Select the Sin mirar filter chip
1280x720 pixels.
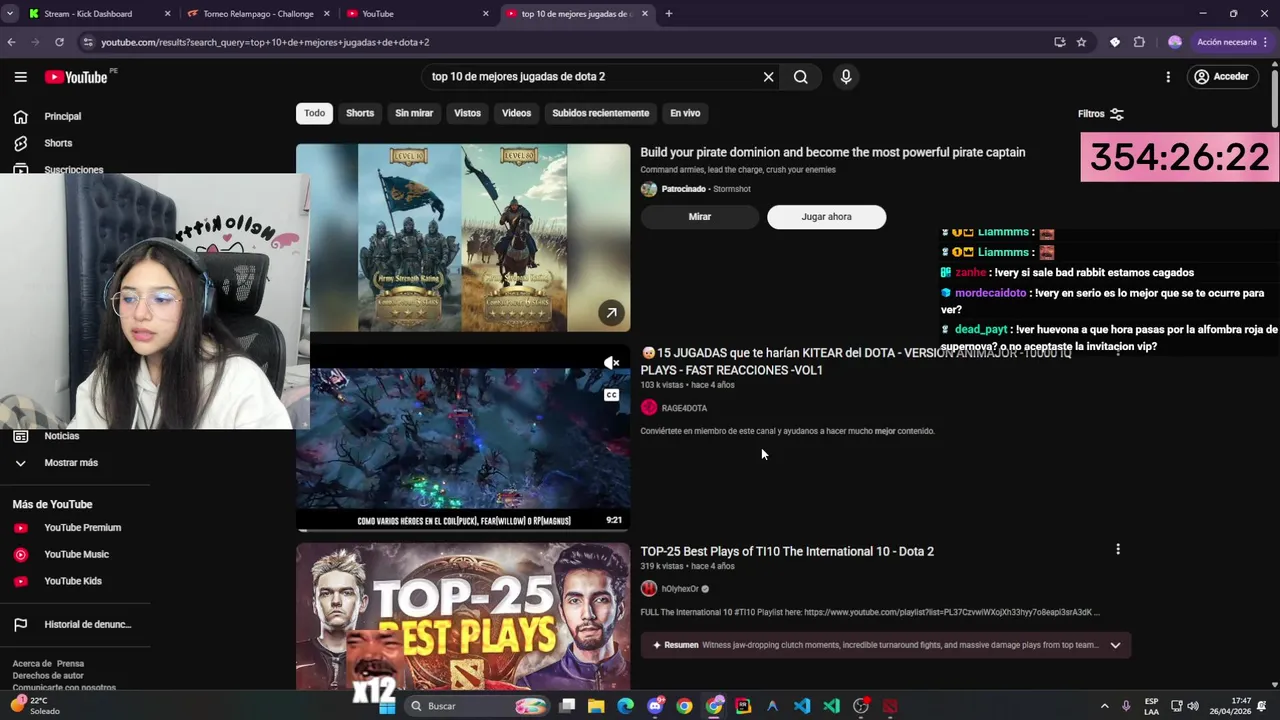click(414, 113)
